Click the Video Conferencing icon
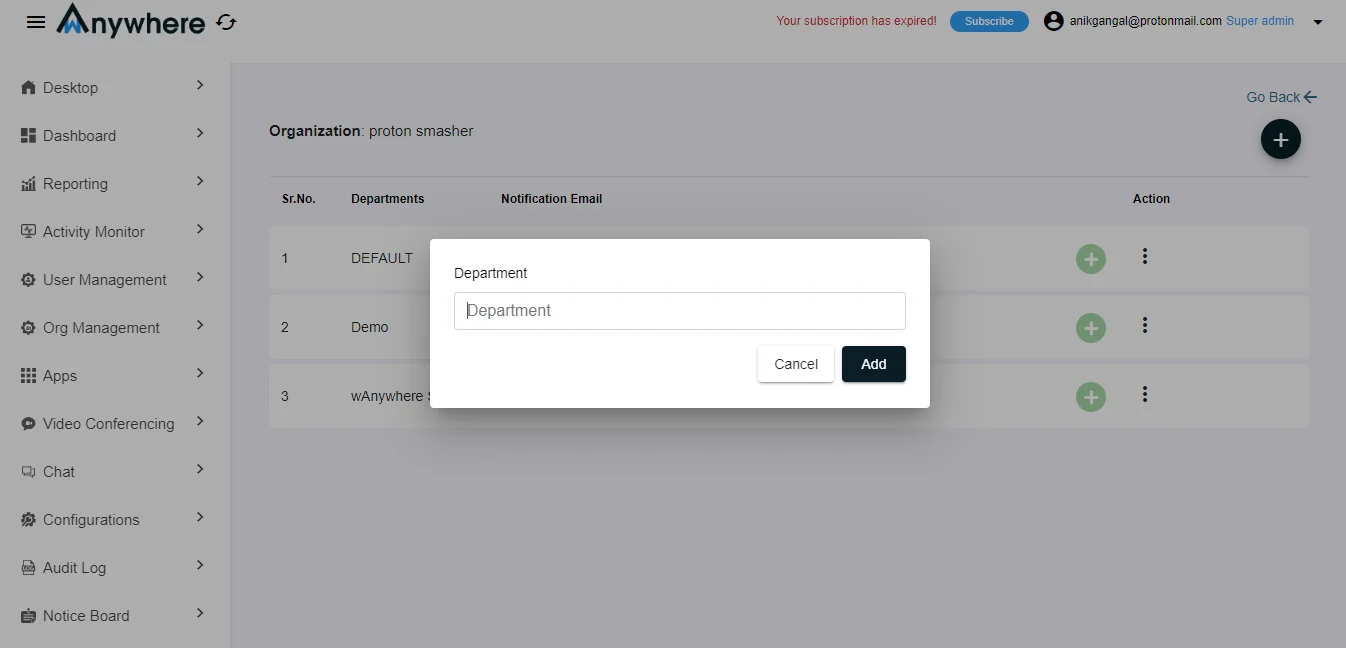Screen dimensions: 1346x648 coord(28,424)
